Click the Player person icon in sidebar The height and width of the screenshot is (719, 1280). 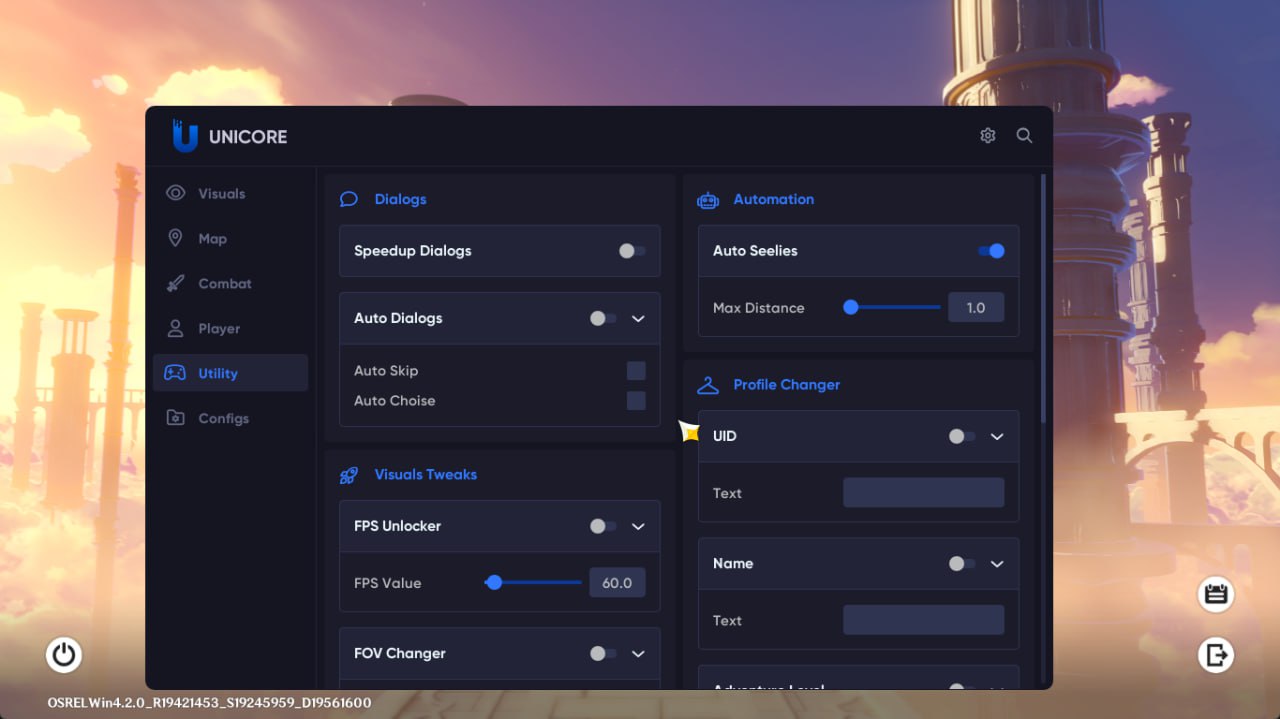click(x=175, y=328)
